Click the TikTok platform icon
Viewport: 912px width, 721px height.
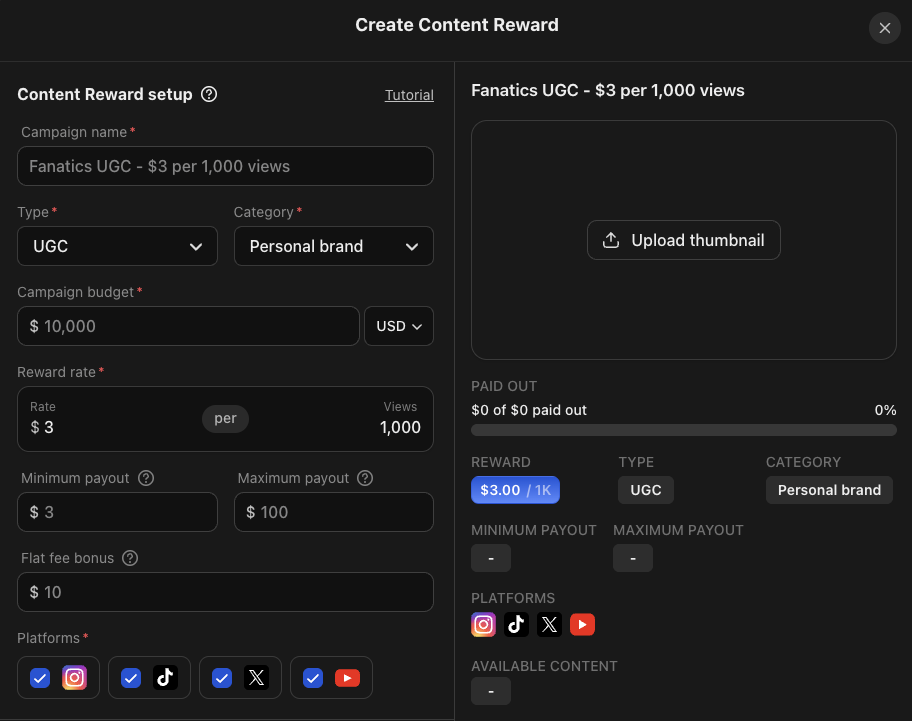[165, 677]
